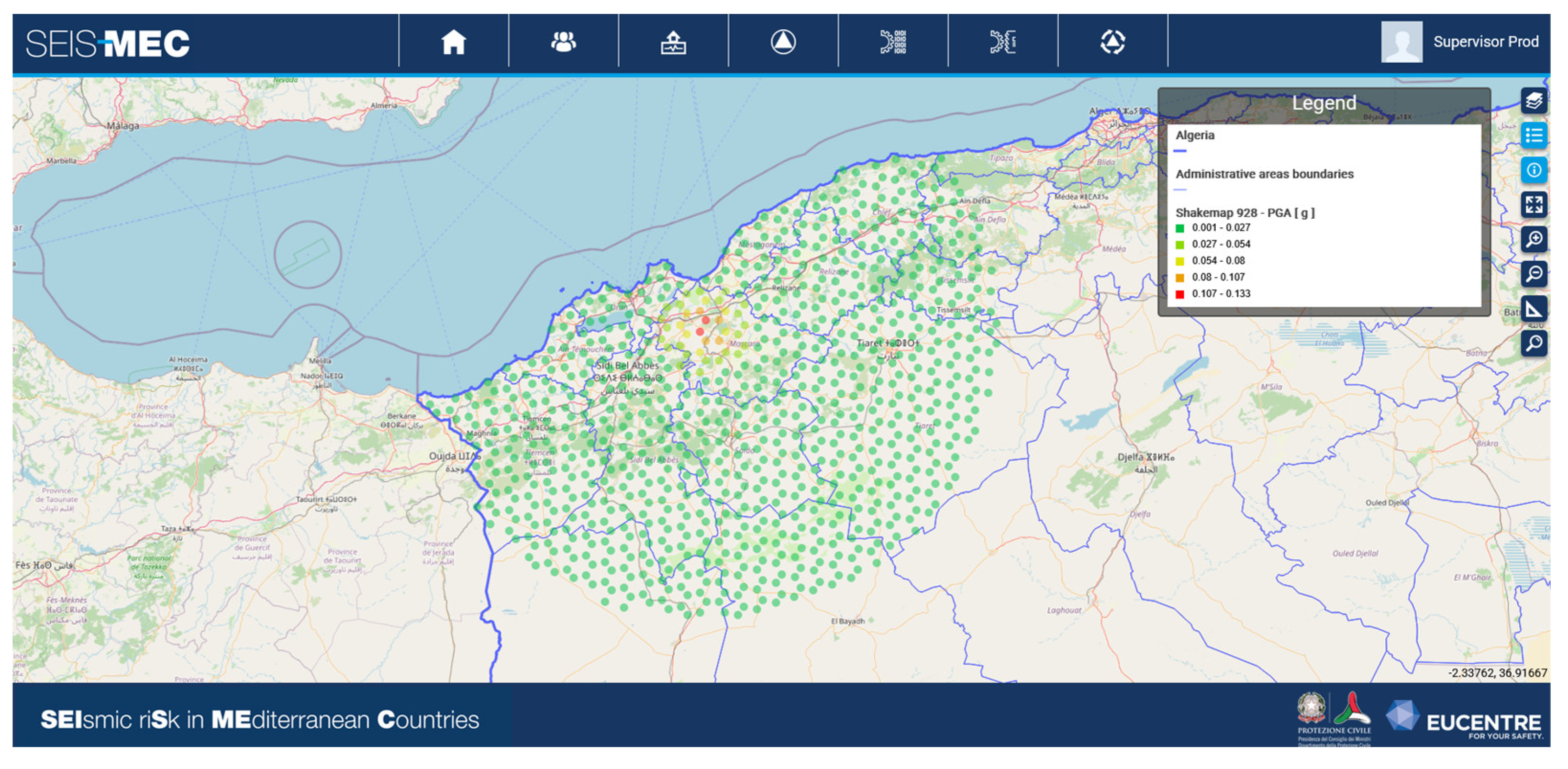The image size is (1568, 769).
Task: Click the Legend panel title
Action: [1324, 103]
